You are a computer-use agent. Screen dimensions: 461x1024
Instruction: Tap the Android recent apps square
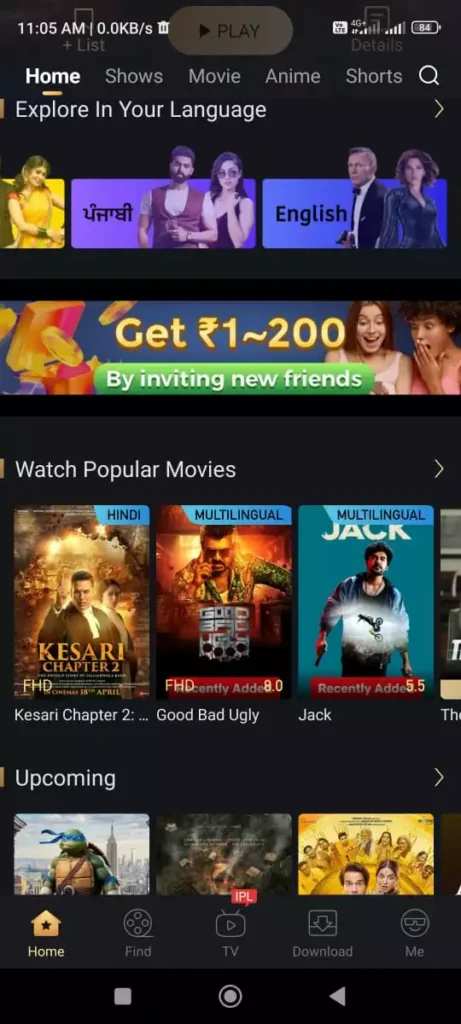pyautogui.click(x=123, y=996)
